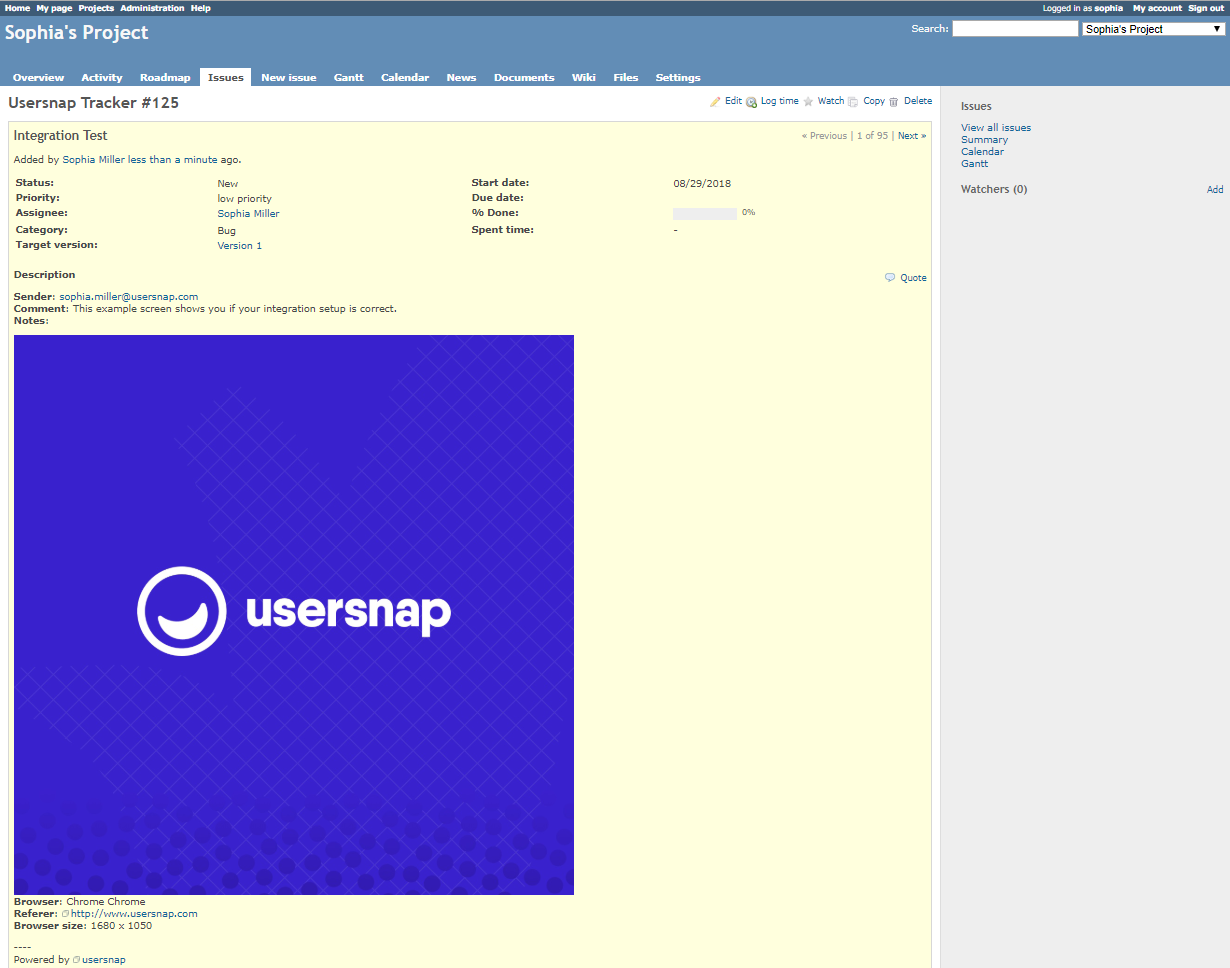Click Add next to Watchers
This screenshot has height=968, width=1230.
click(x=1215, y=190)
